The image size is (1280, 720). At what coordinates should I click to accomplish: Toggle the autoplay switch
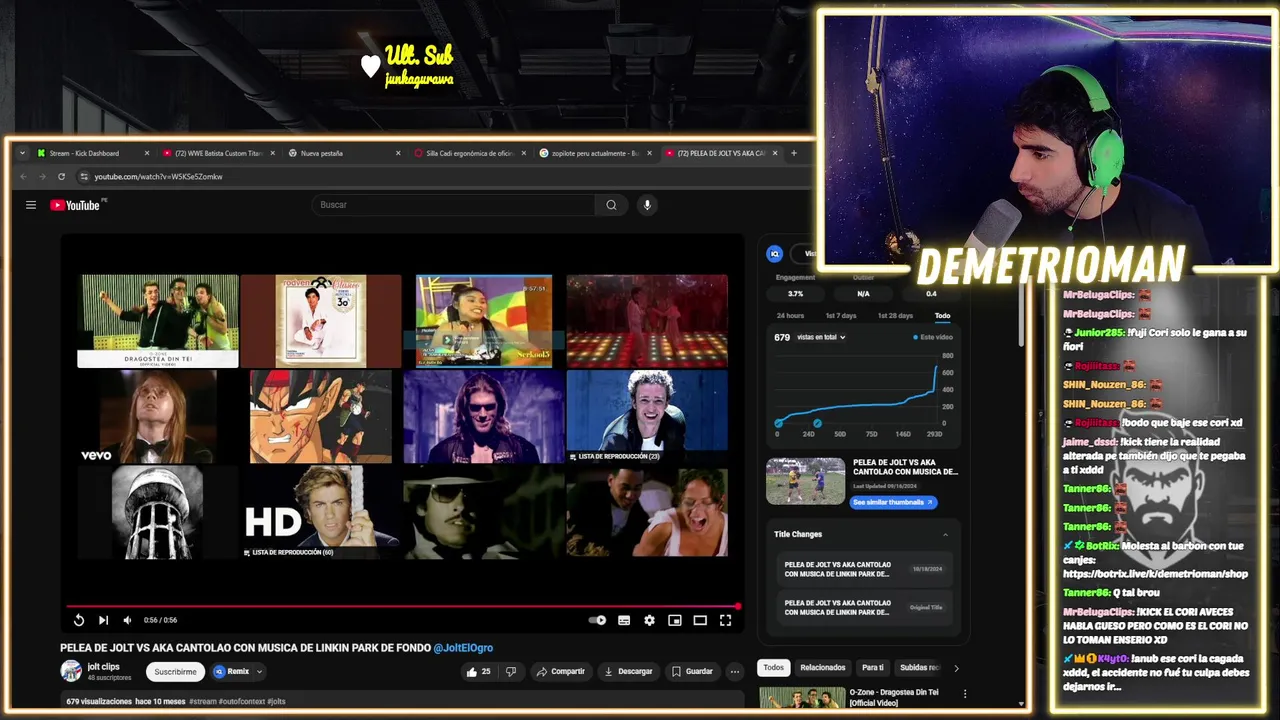pos(597,620)
